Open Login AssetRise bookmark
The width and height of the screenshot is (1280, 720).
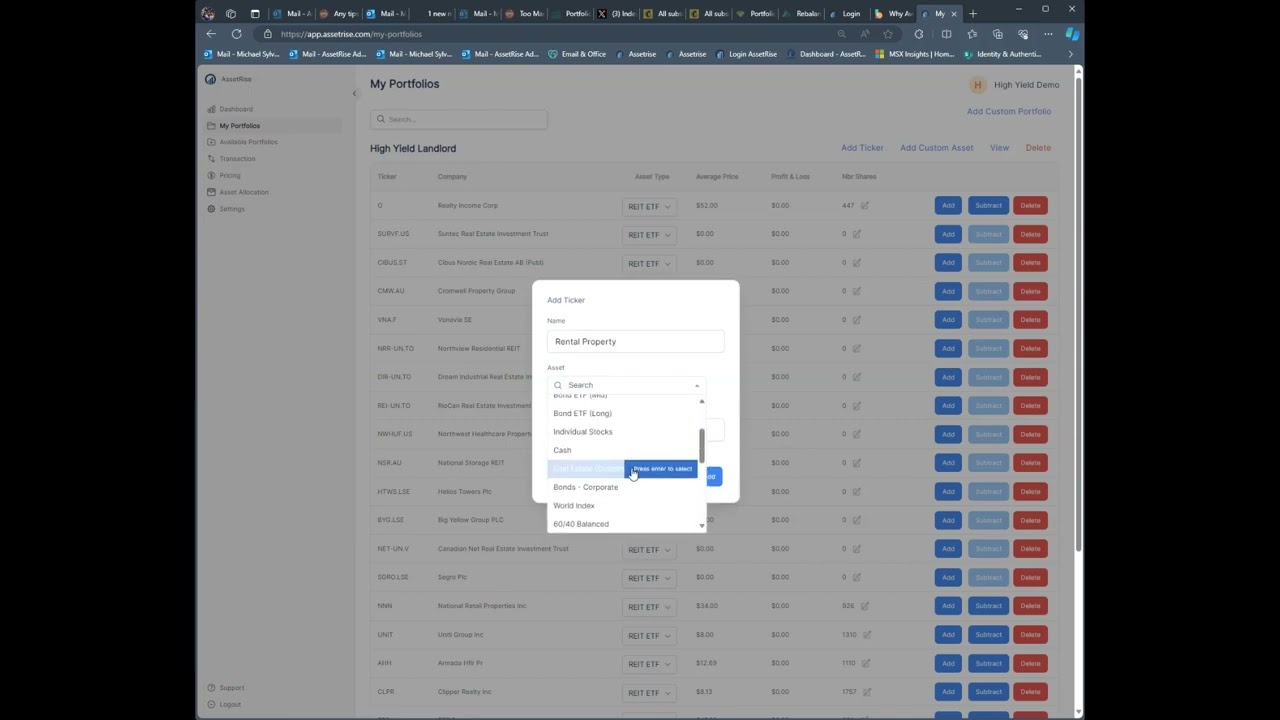tap(747, 54)
